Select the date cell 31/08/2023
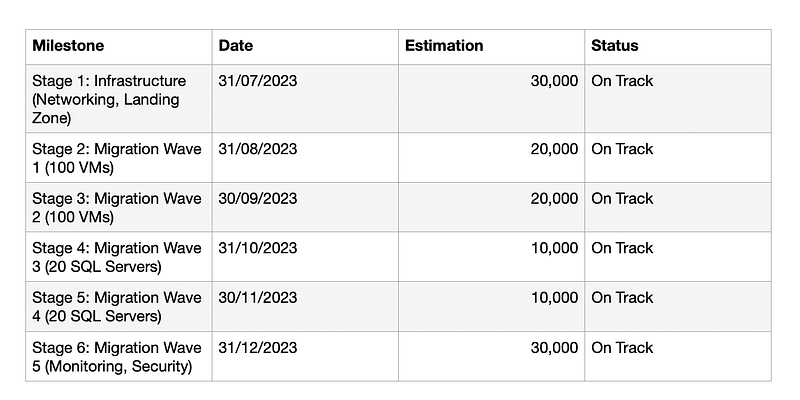This screenshot has width=800, height=400. [x=258, y=149]
